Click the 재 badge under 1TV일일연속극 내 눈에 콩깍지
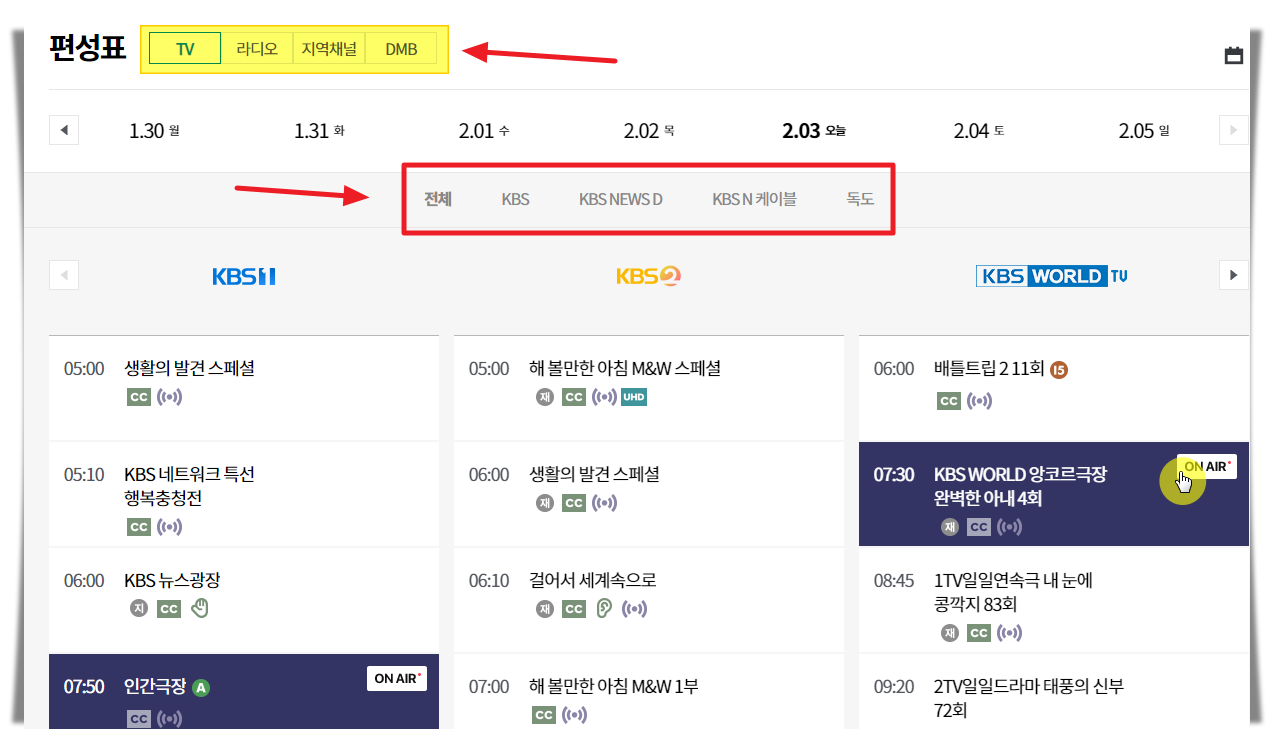Image resolution: width=1274 pixels, height=753 pixels. [949, 633]
